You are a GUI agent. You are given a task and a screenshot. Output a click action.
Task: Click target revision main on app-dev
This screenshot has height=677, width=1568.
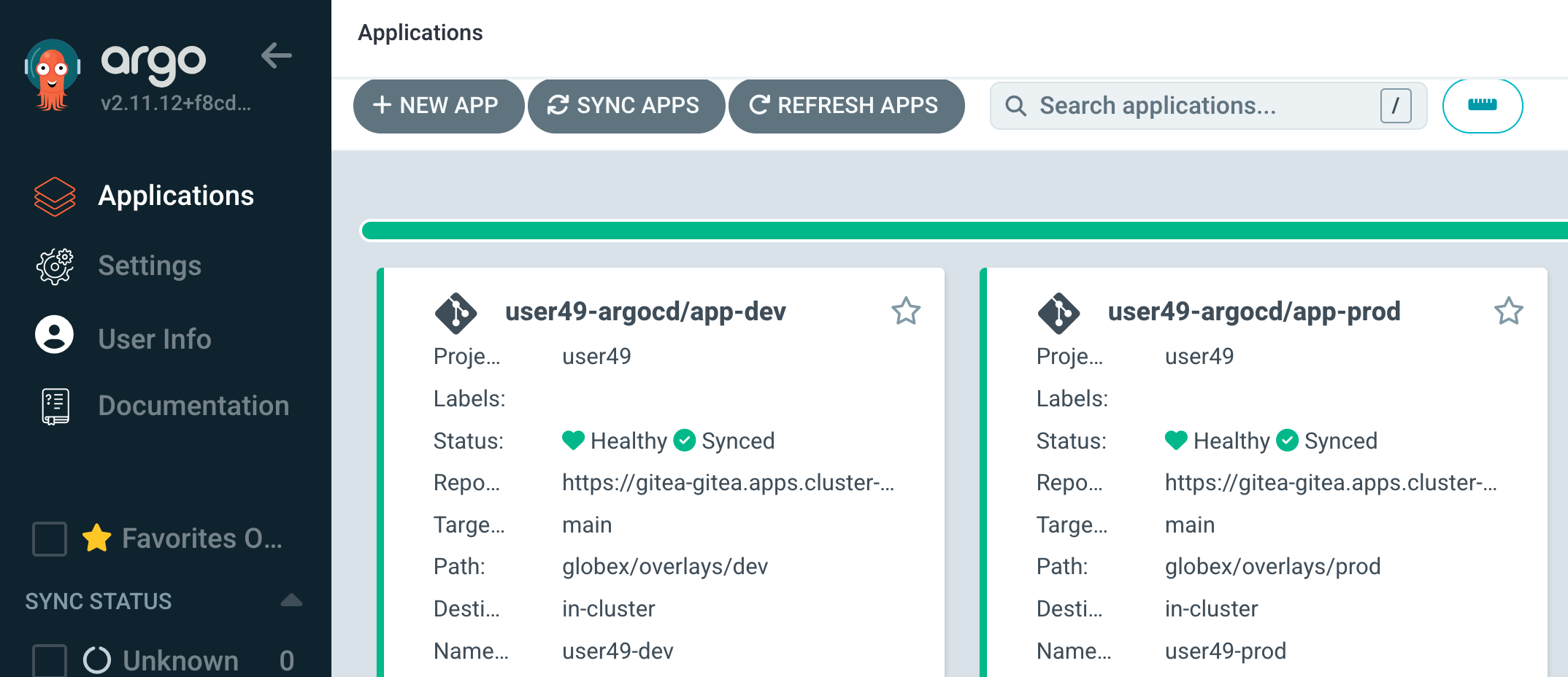point(587,525)
